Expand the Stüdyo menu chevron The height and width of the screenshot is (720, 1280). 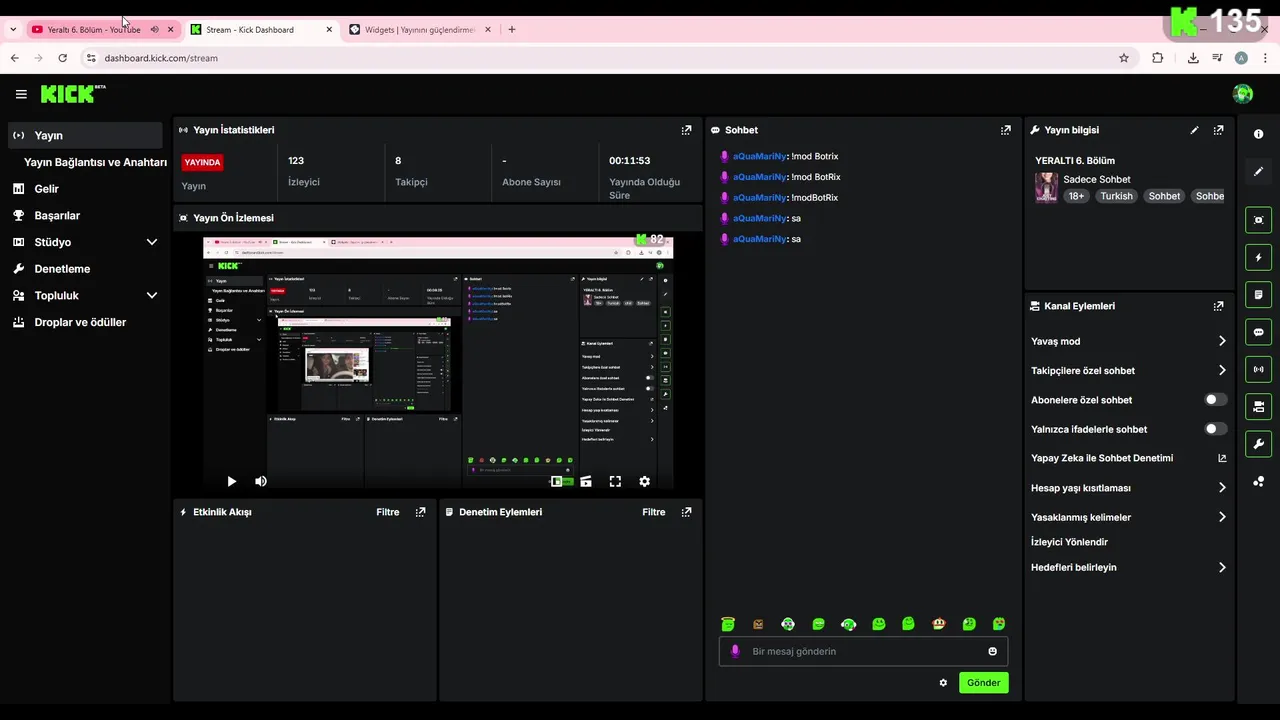pos(152,242)
